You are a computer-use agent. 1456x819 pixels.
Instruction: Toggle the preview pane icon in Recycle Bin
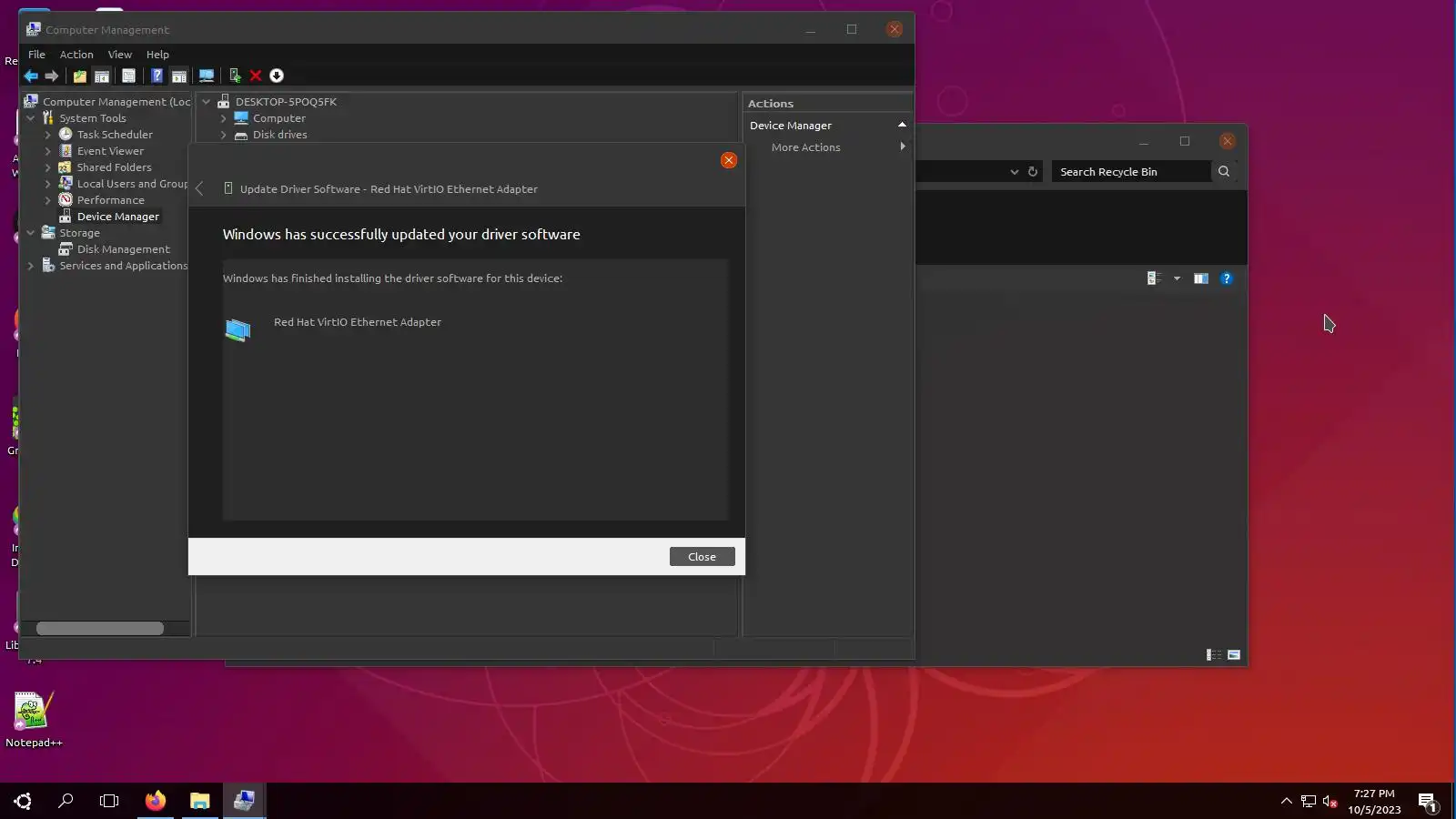pyautogui.click(x=1201, y=278)
